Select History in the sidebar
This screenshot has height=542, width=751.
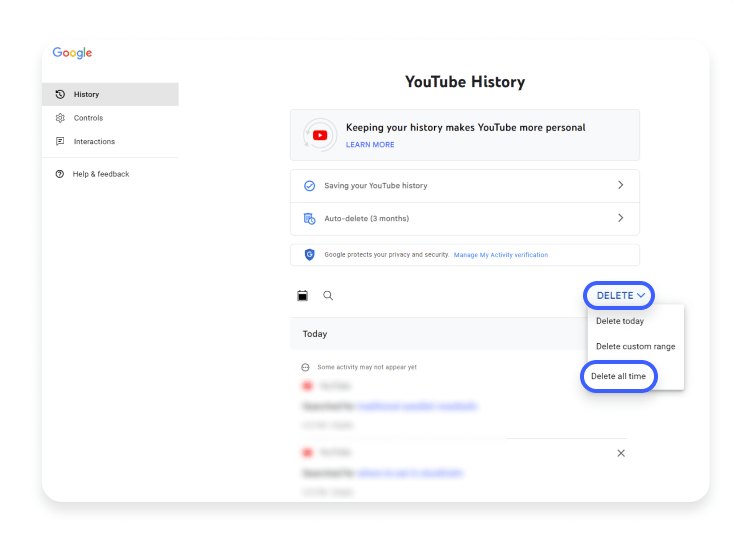coord(110,94)
